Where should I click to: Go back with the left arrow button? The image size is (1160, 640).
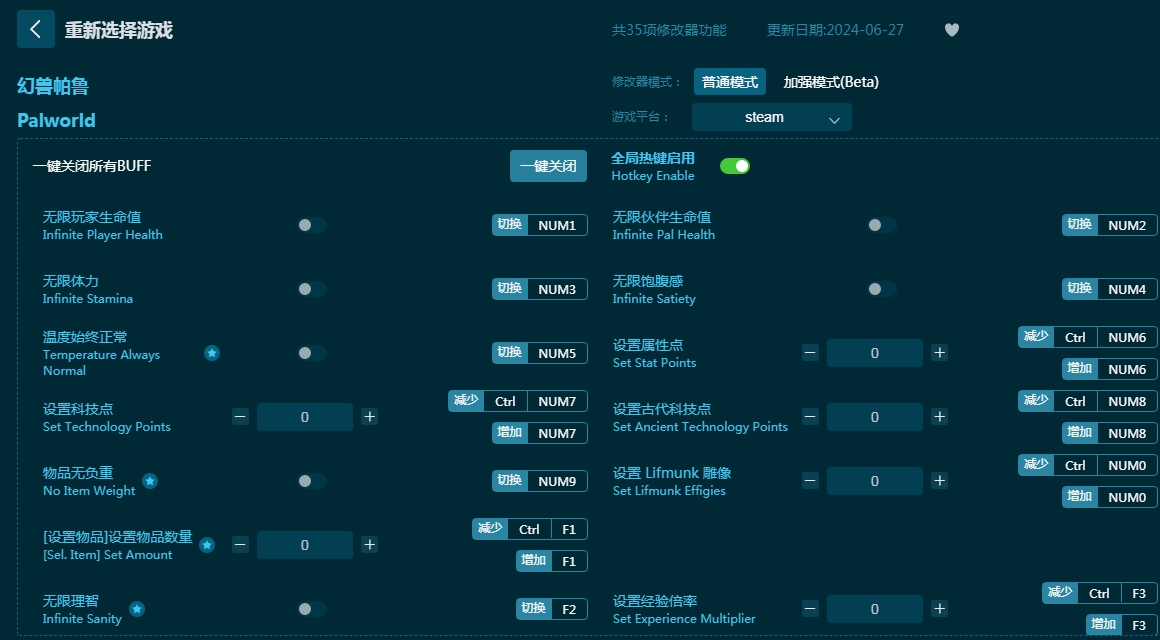pyautogui.click(x=36, y=30)
